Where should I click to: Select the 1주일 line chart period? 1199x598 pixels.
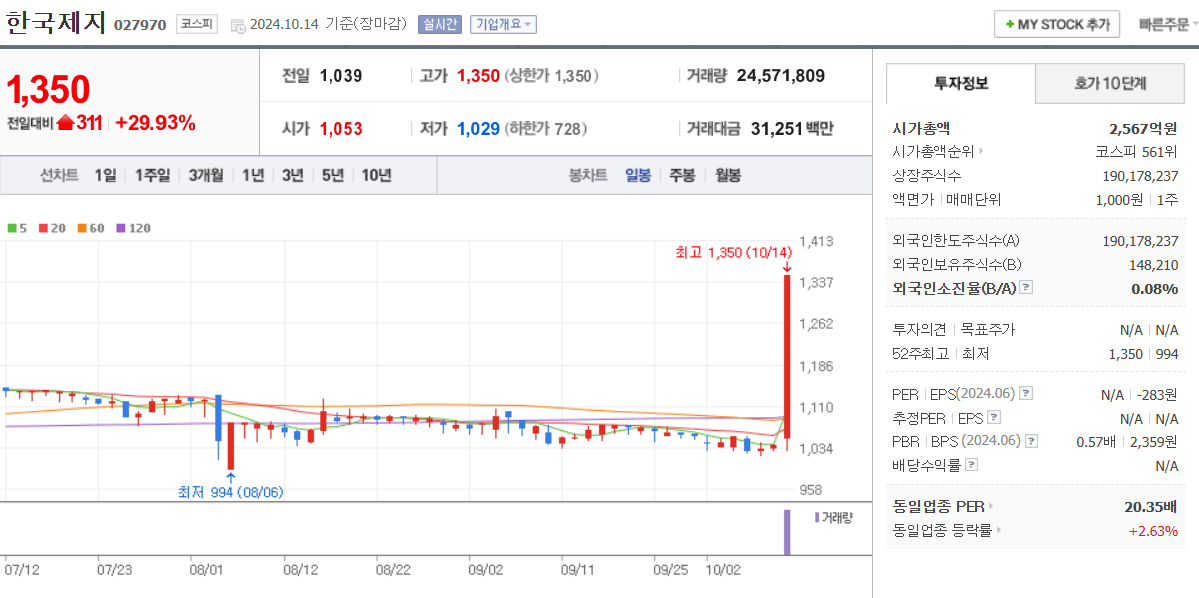153,175
